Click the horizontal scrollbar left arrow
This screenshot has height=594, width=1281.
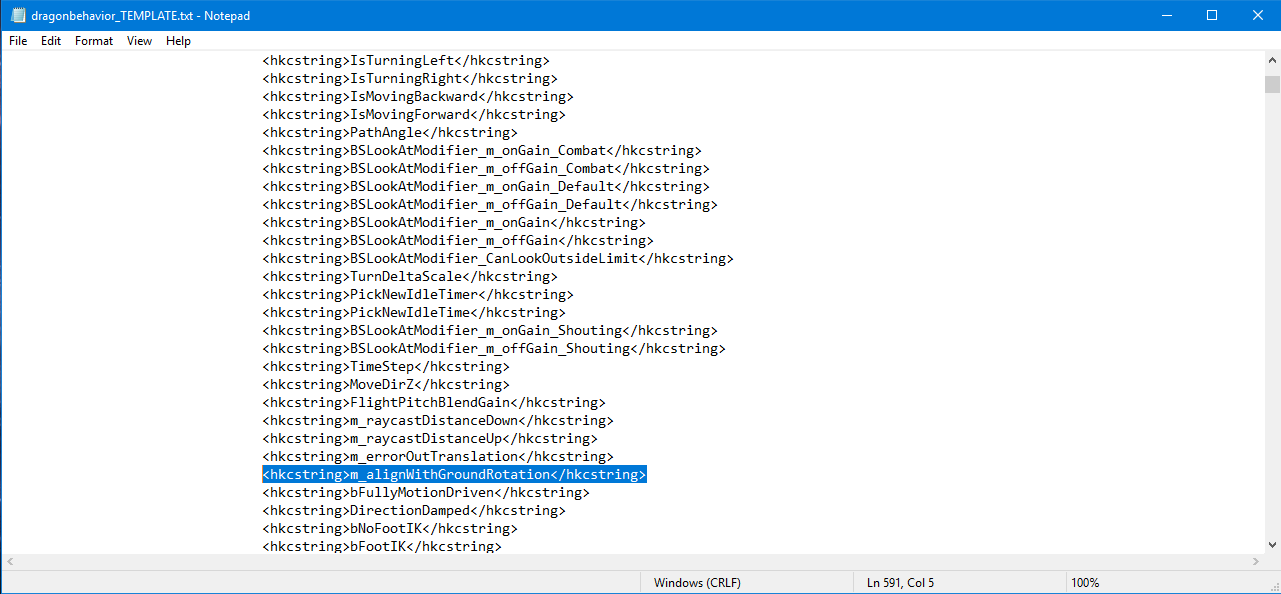coord(9,562)
